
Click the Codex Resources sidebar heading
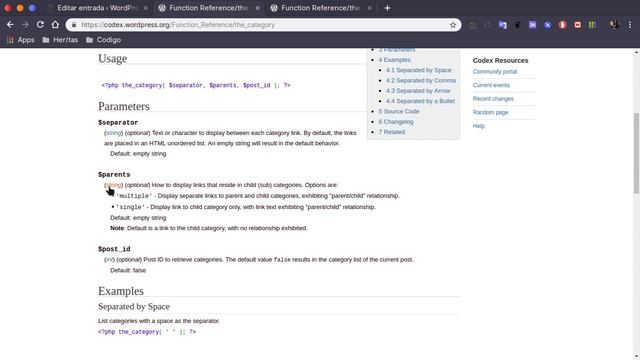click(x=500, y=60)
